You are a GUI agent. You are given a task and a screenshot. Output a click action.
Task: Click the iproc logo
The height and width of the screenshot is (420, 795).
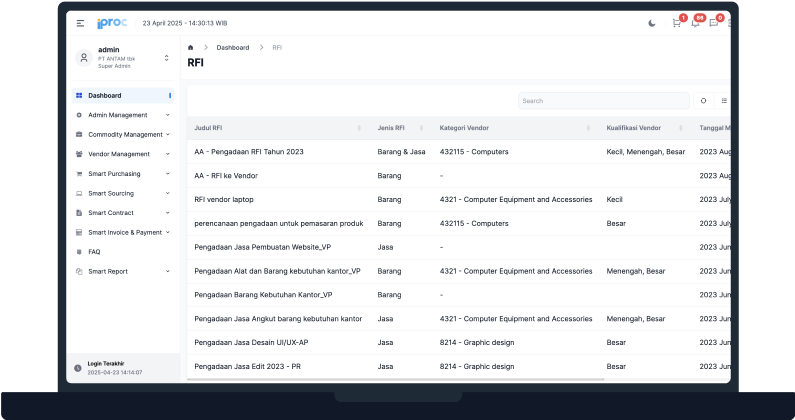[x=112, y=23]
